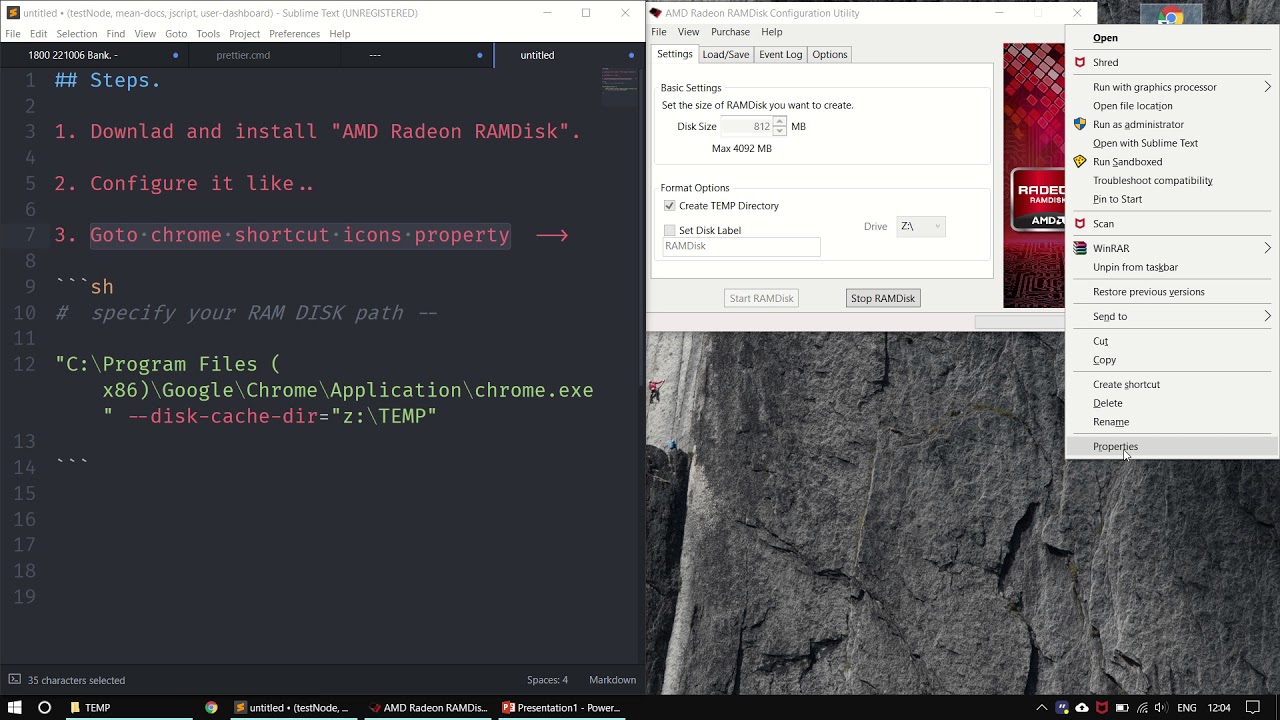Open the Drive Z:\ dropdown

(x=920, y=226)
